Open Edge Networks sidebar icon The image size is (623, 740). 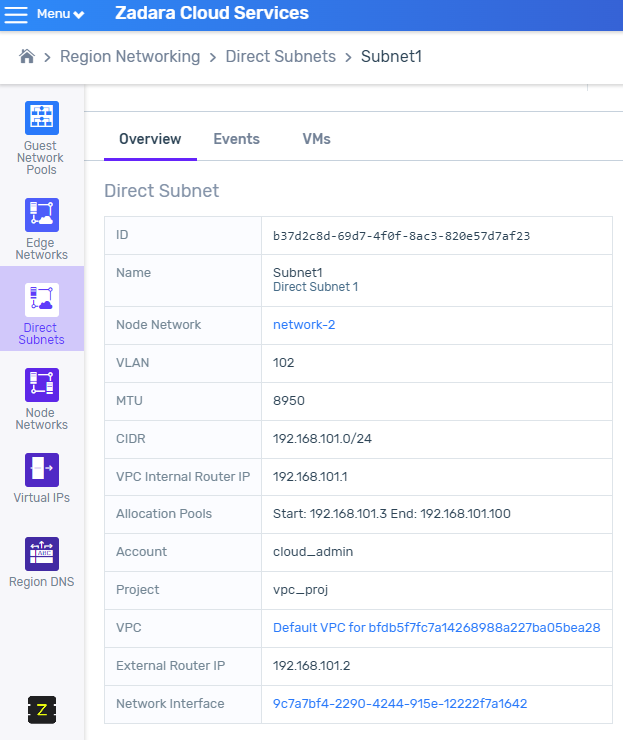42,215
